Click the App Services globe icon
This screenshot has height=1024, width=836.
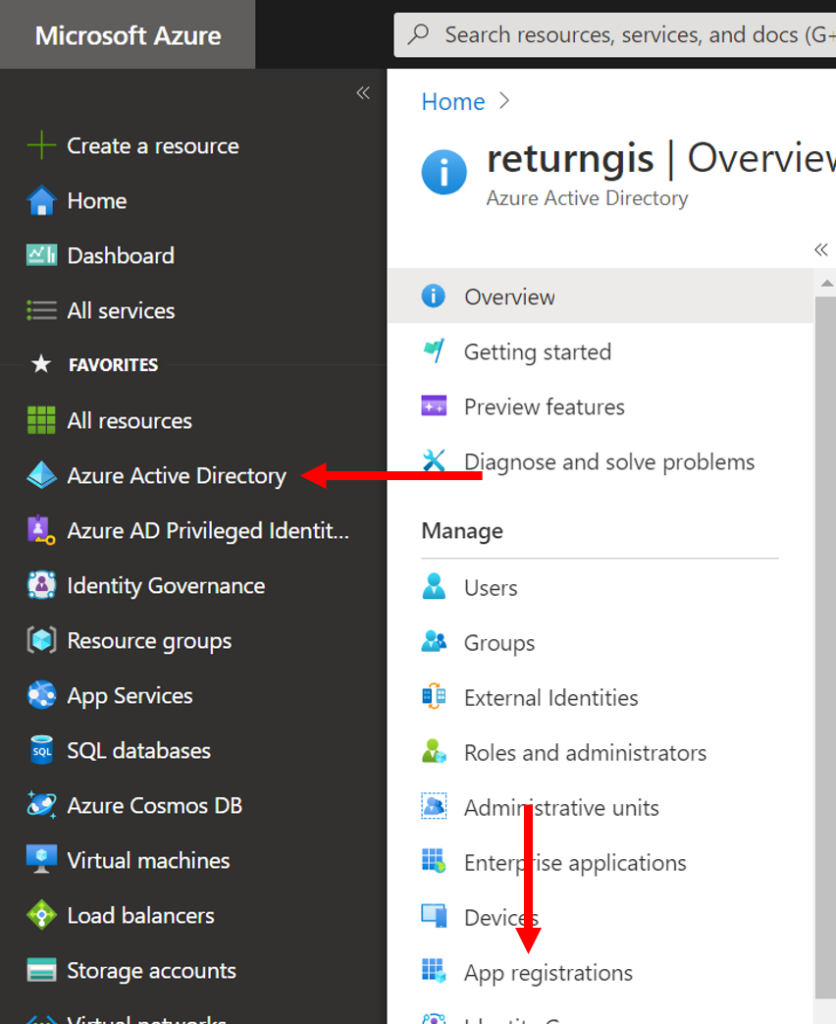click(41, 695)
